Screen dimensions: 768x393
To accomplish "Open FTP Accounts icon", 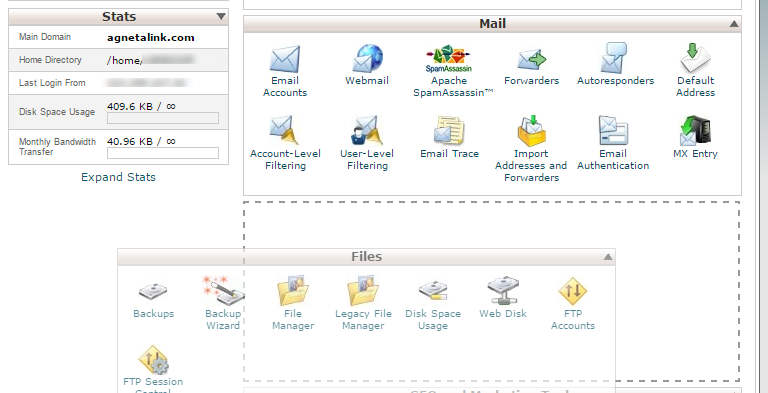I will pyautogui.click(x=573, y=291).
